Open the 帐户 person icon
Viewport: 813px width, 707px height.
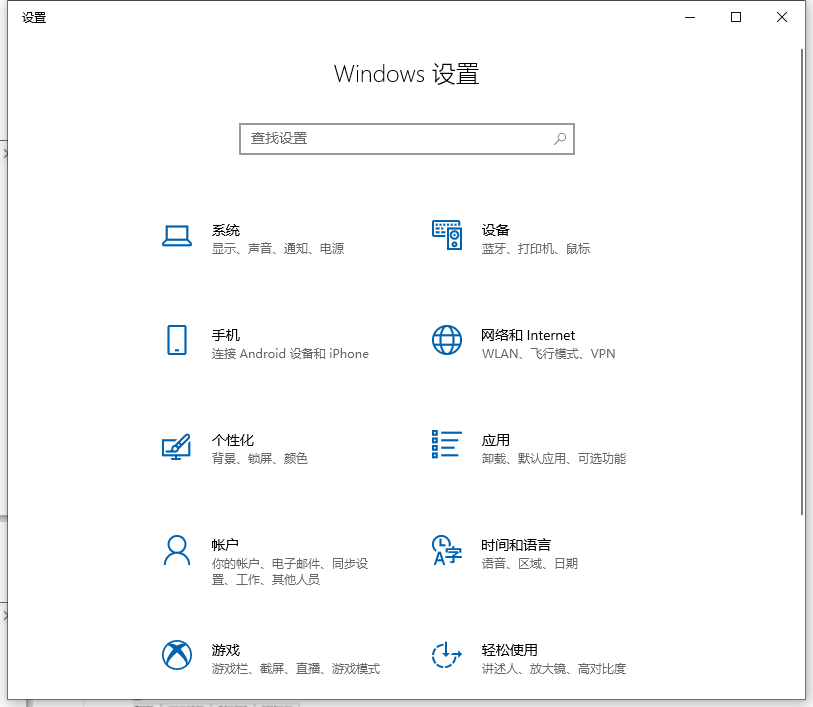tap(177, 550)
